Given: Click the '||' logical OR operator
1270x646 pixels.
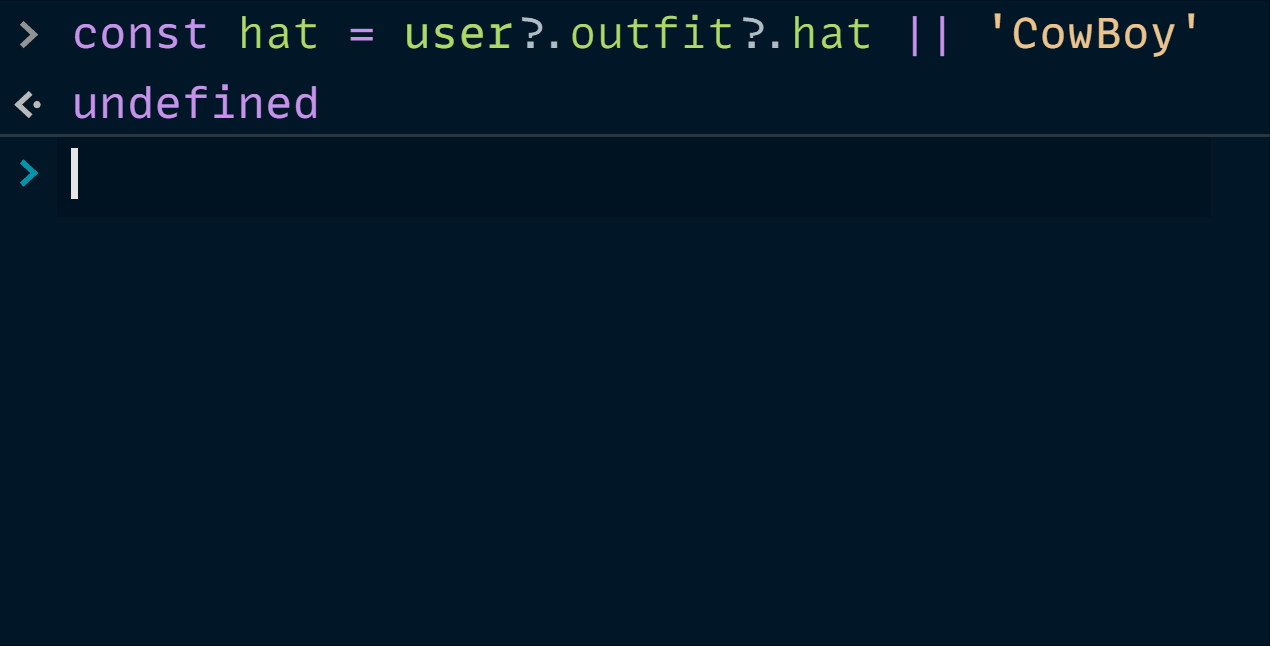Looking at the screenshot, I should [x=928, y=35].
